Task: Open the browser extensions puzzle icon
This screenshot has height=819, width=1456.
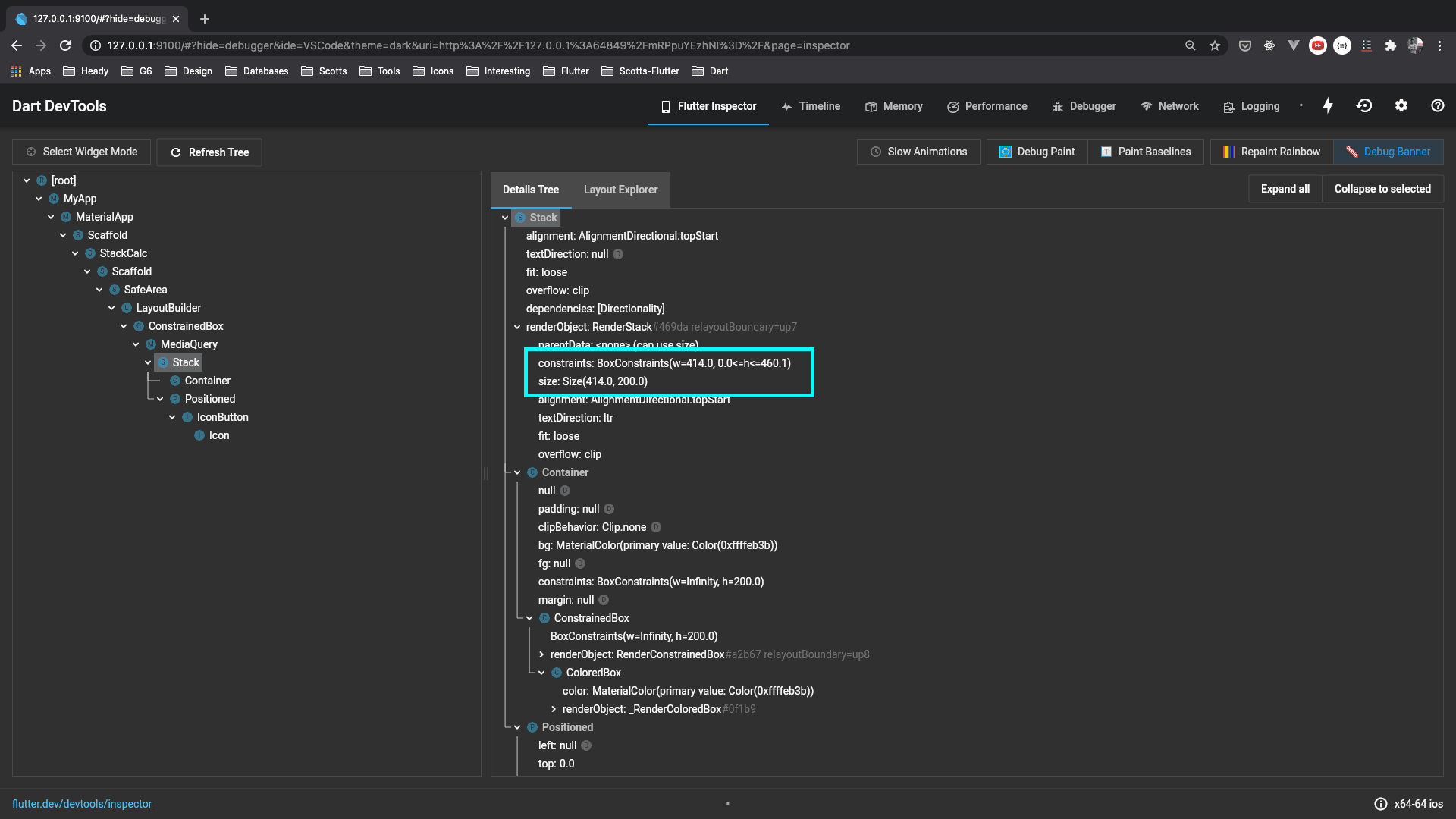Action: [1391, 45]
